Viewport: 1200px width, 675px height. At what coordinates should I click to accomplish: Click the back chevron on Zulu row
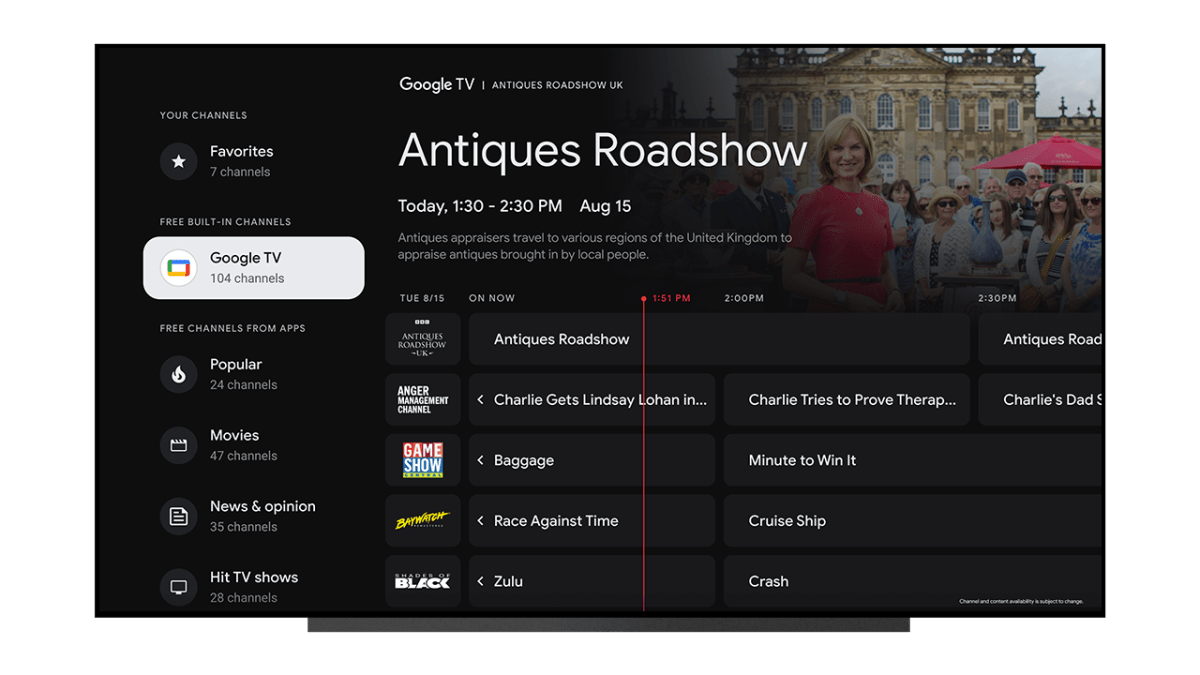[481, 581]
